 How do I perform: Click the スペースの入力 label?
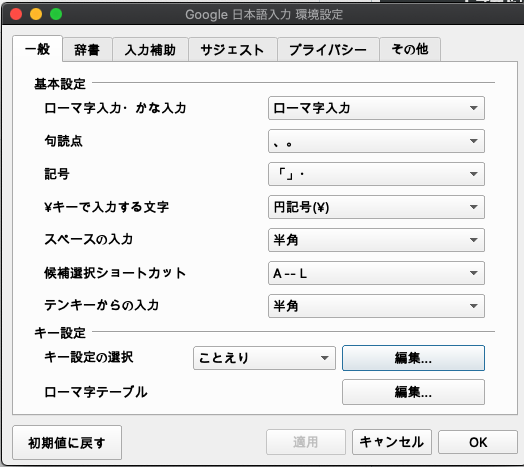pos(89,239)
